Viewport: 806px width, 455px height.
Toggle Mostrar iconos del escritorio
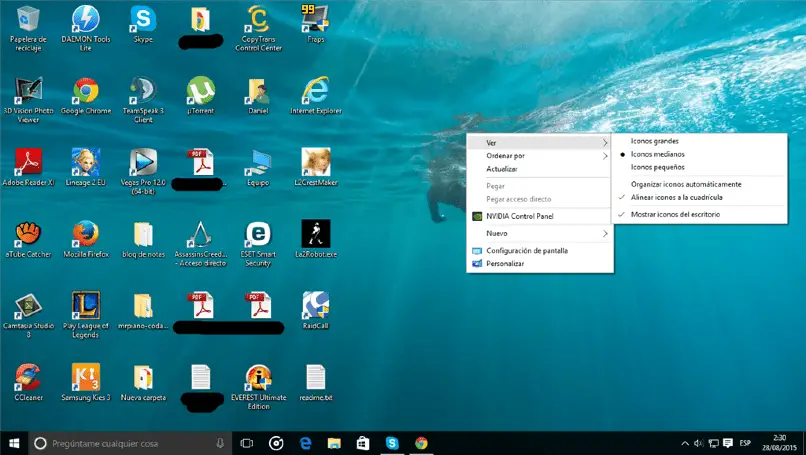[x=677, y=214]
